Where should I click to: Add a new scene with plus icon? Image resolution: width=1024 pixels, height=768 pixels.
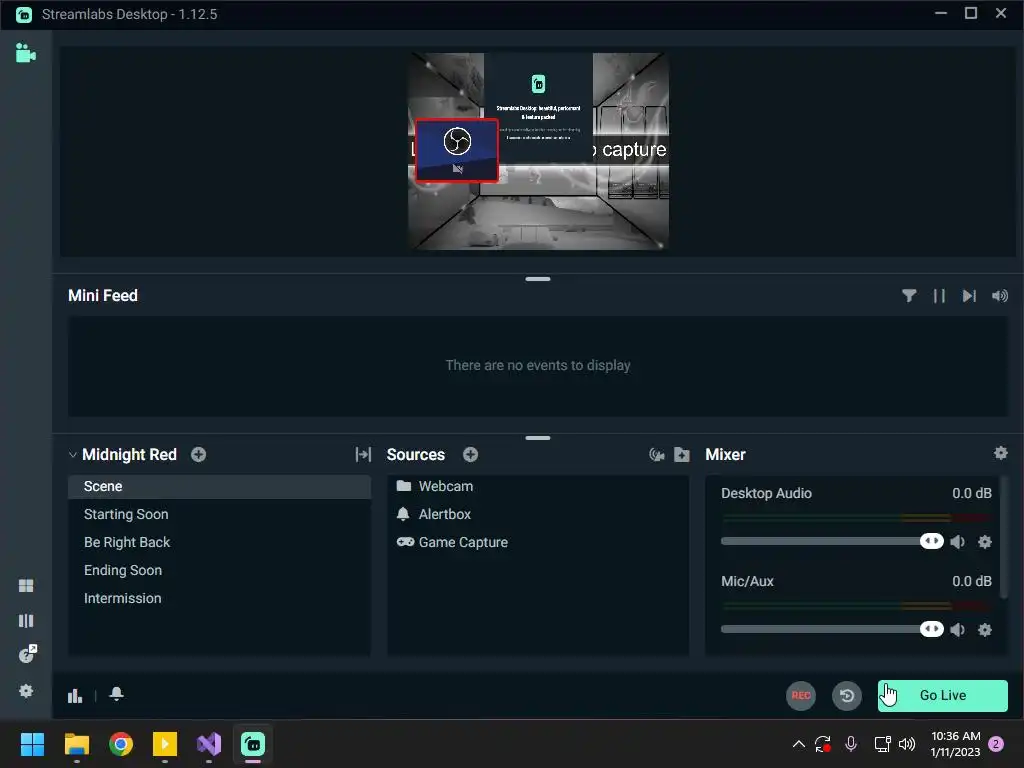(199, 455)
